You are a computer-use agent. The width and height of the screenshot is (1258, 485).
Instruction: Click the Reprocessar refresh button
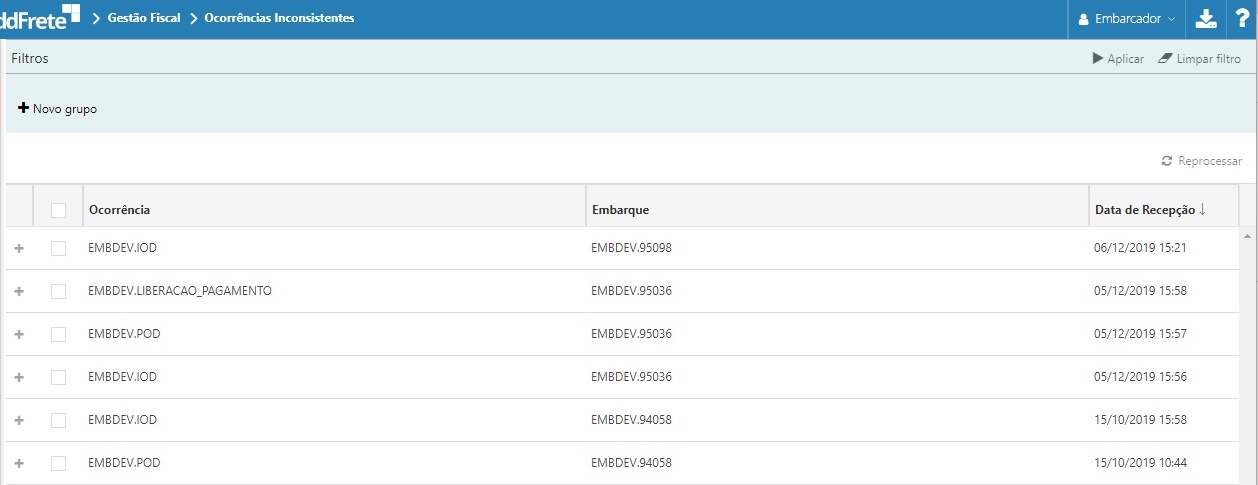coord(1201,161)
